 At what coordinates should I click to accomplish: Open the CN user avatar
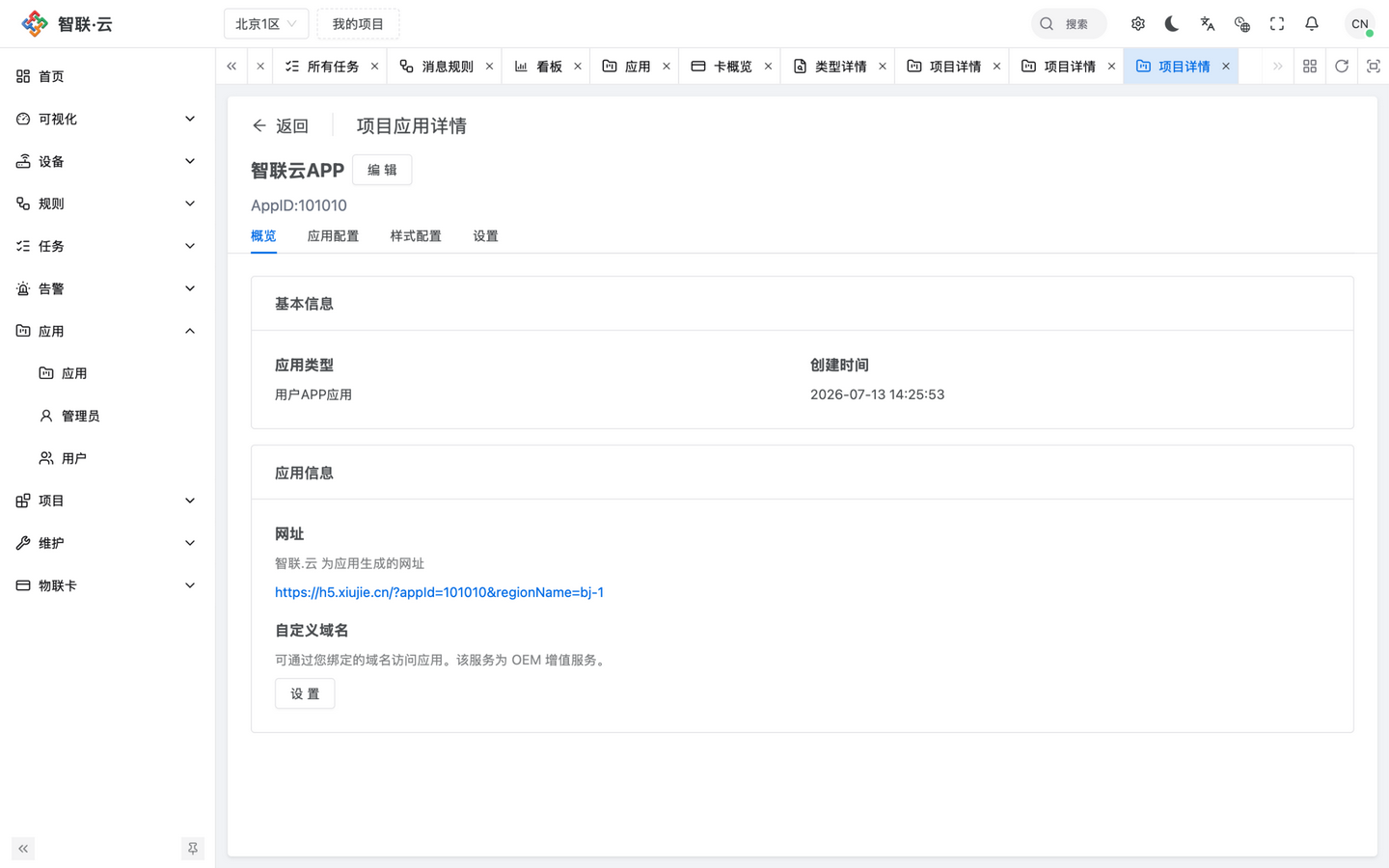click(1360, 24)
